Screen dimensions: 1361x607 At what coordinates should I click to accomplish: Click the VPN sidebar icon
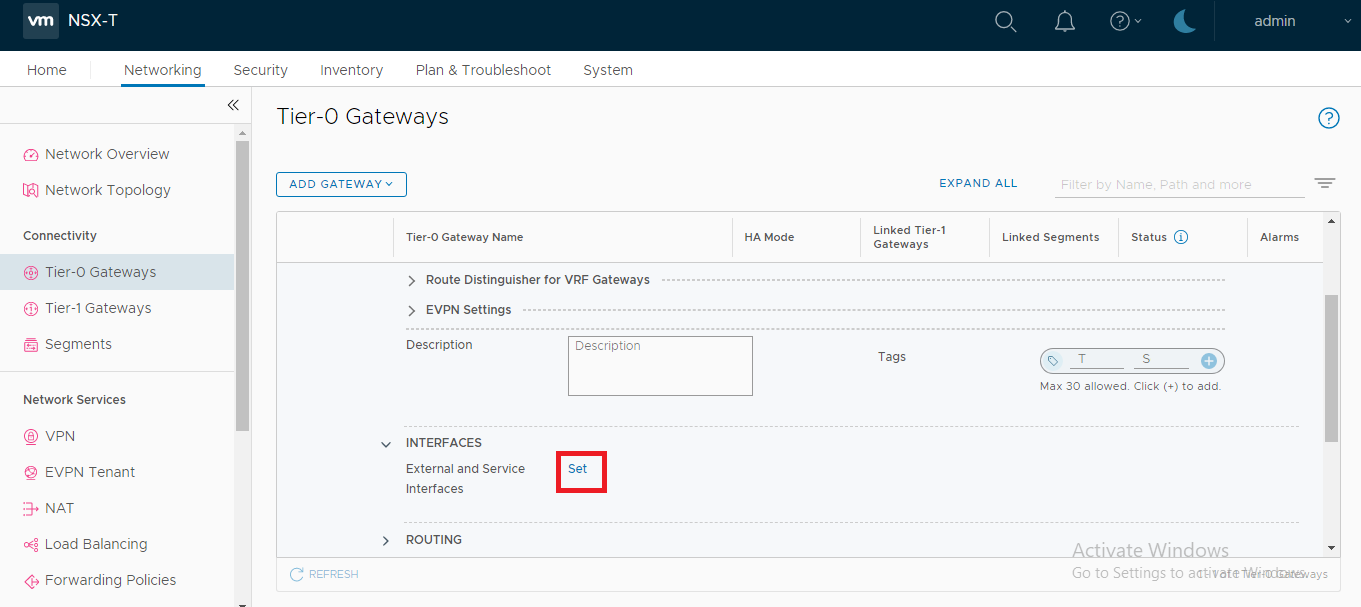pos(30,437)
